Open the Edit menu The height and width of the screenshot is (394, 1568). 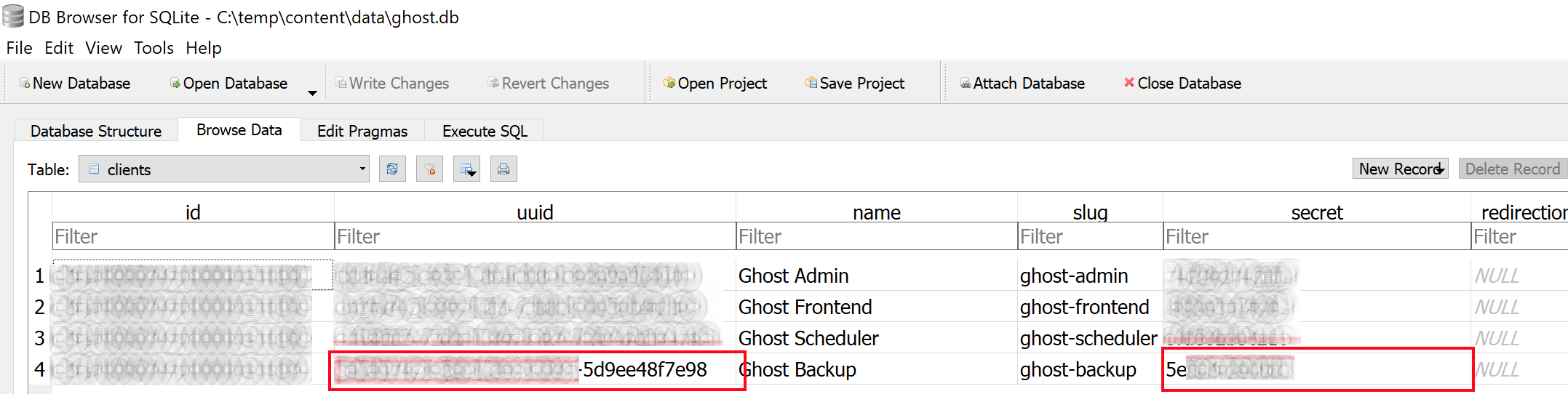pos(59,48)
